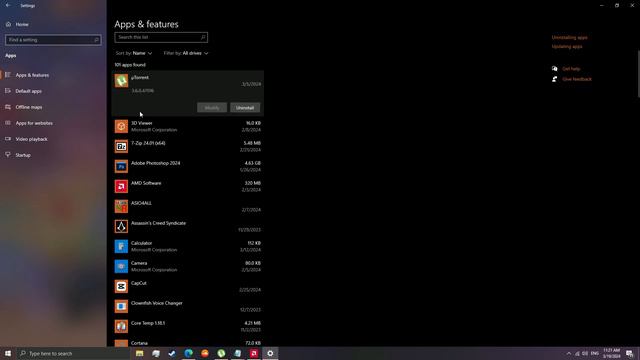The image size is (640, 360).
Task: Click the Give feedback link
Action: pos(577,79)
